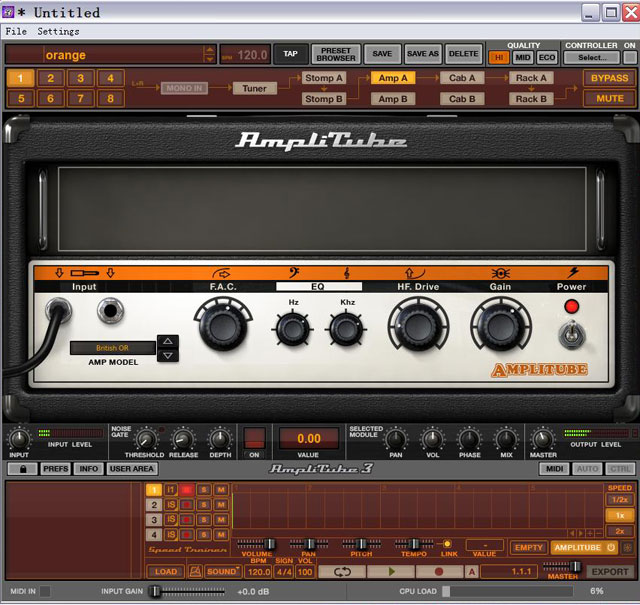
Task: Click the metronome icon beside SOUND
Action: coord(195,572)
